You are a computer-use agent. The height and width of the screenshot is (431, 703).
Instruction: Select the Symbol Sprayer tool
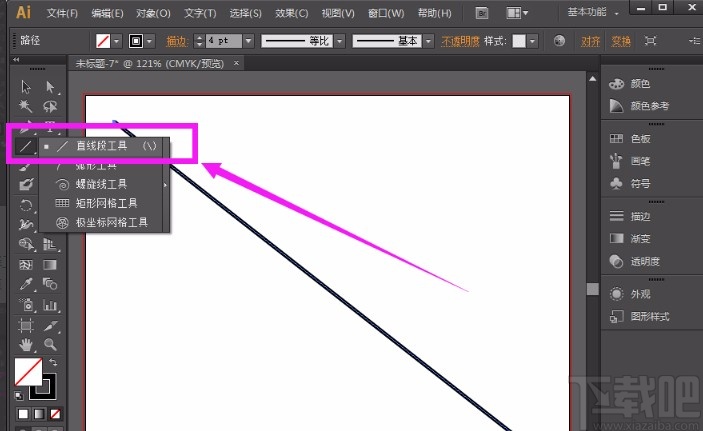[26, 305]
